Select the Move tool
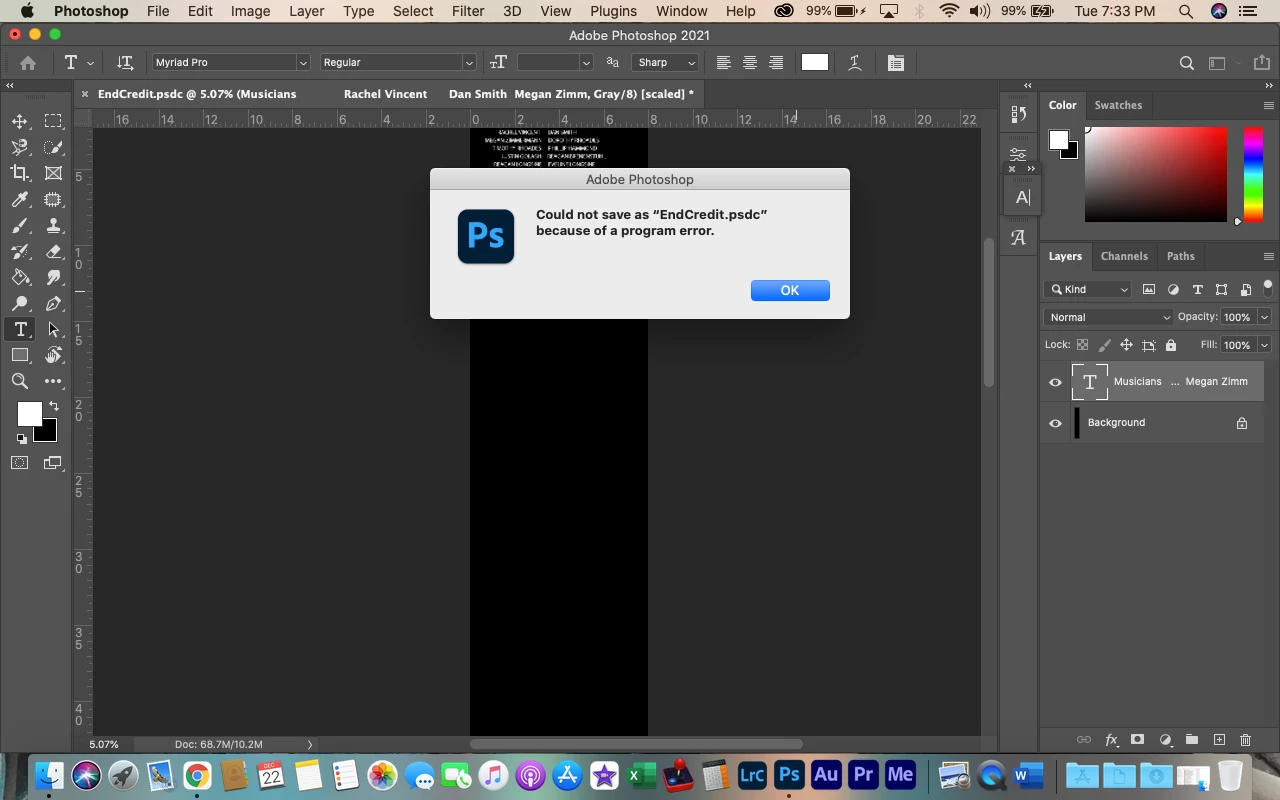 click(20, 121)
